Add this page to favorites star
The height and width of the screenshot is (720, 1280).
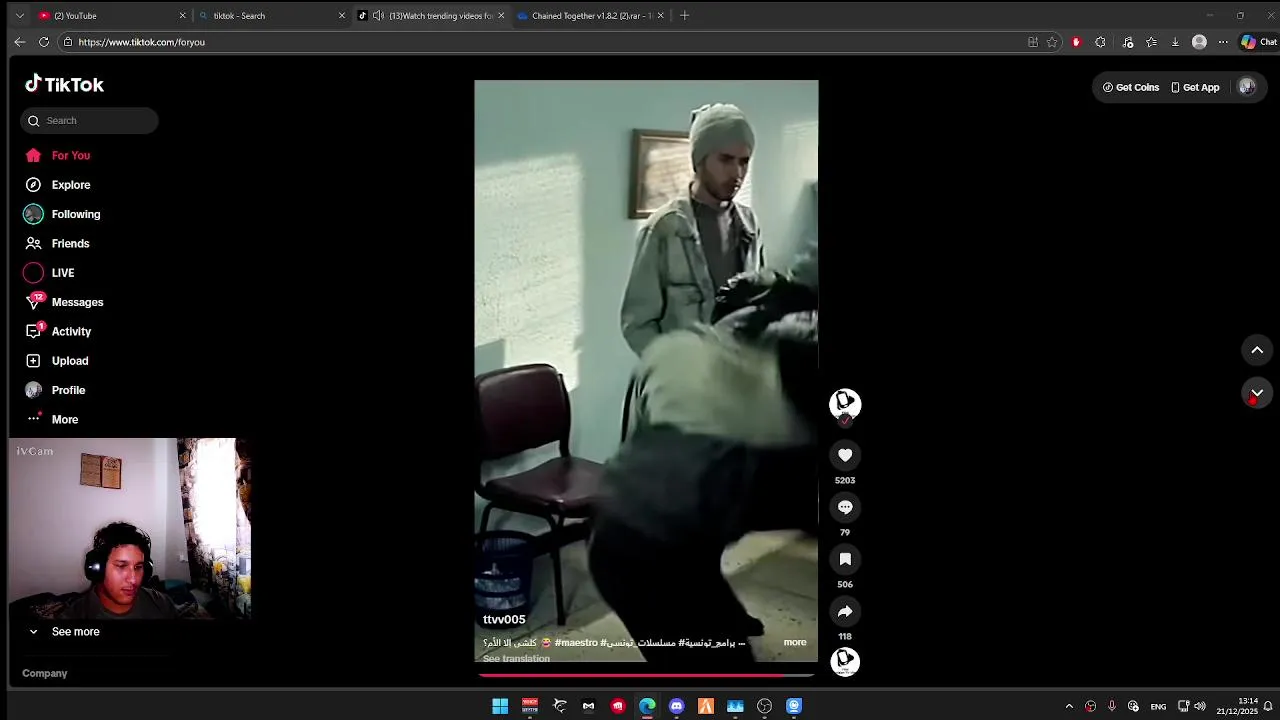(1052, 42)
